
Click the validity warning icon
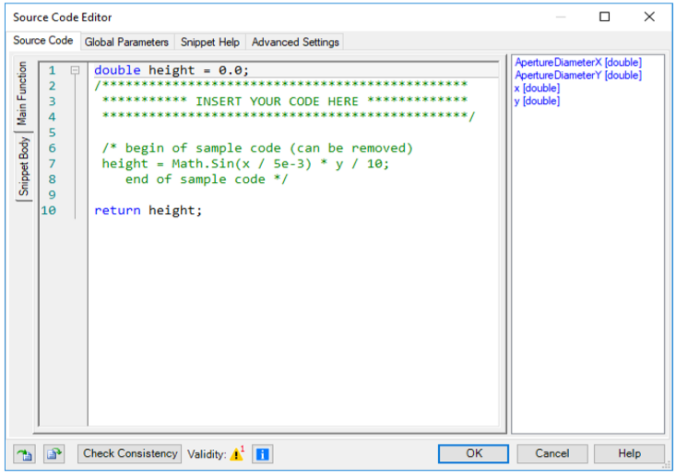tap(237, 454)
